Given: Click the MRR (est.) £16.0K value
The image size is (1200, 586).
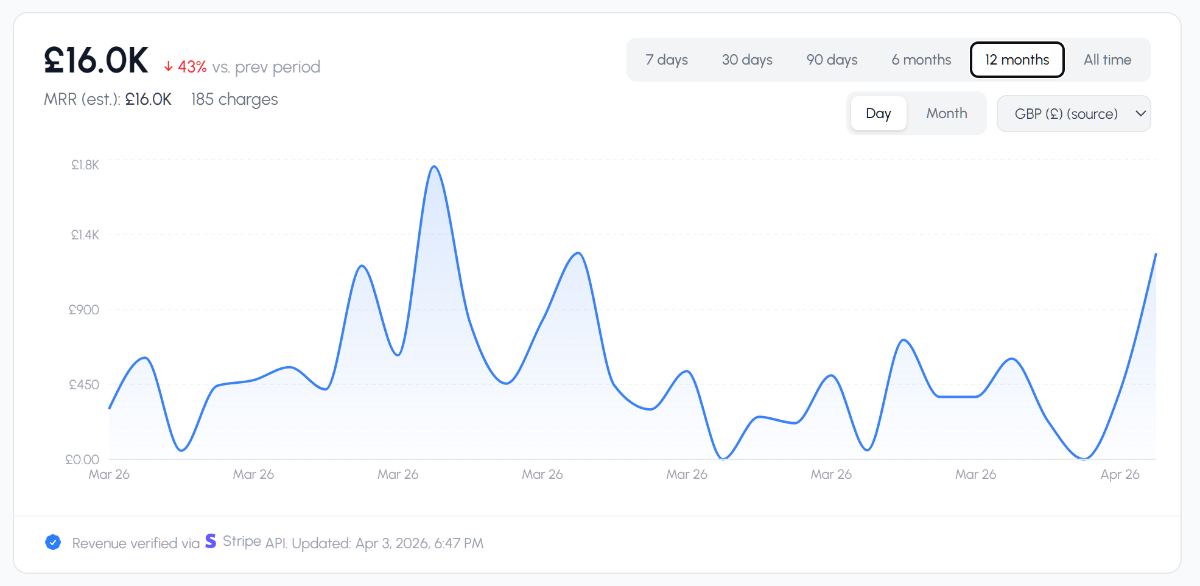Looking at the screenshot, I should (x=148, y=99).
